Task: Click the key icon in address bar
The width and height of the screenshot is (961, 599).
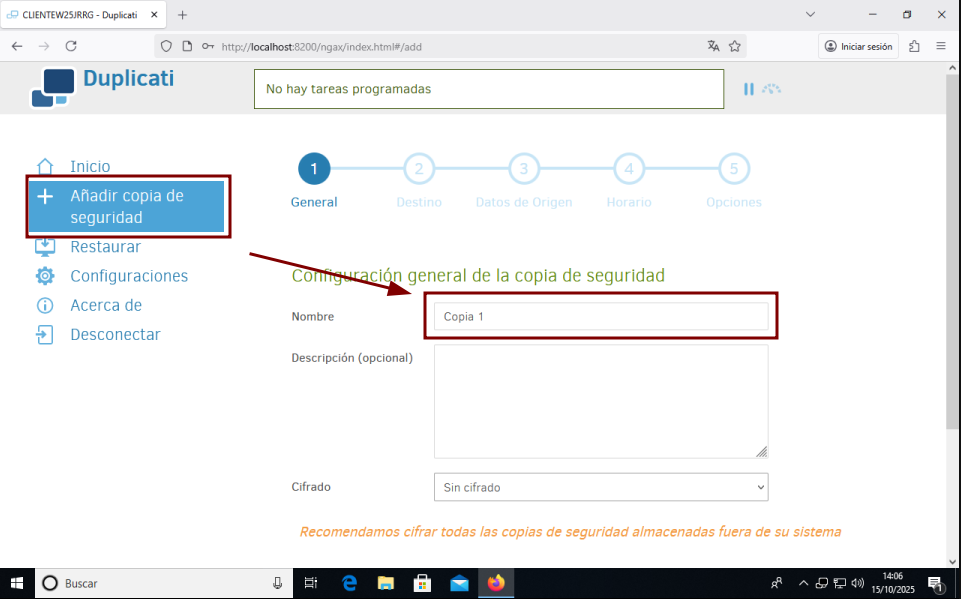Action: pos(208,46)
